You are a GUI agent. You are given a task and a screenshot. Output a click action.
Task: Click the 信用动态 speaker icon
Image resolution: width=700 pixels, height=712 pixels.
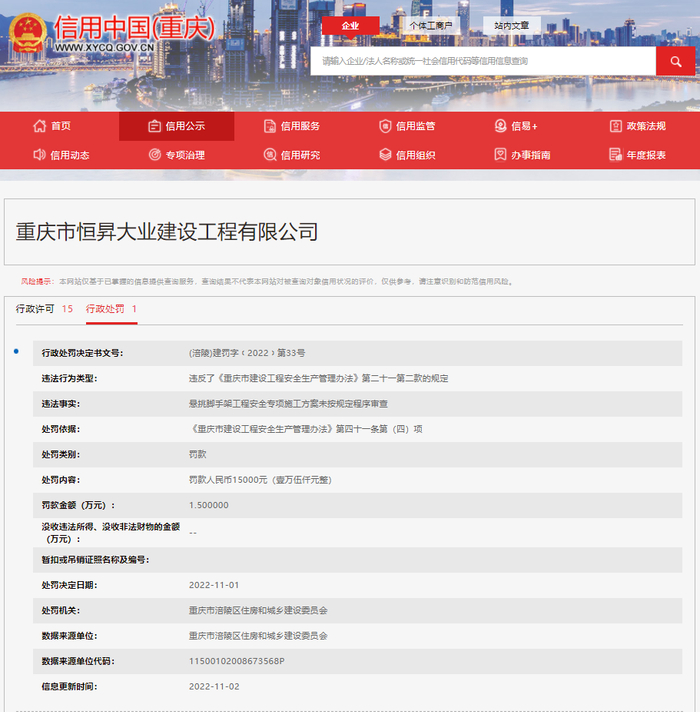(x=39, y=155)
